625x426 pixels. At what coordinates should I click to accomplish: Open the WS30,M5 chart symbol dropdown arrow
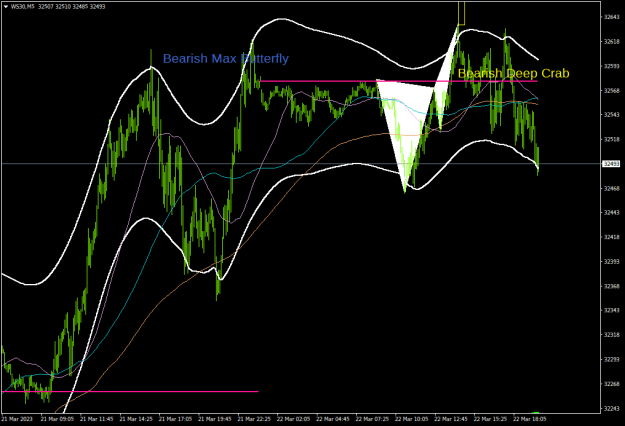[6, 7]
